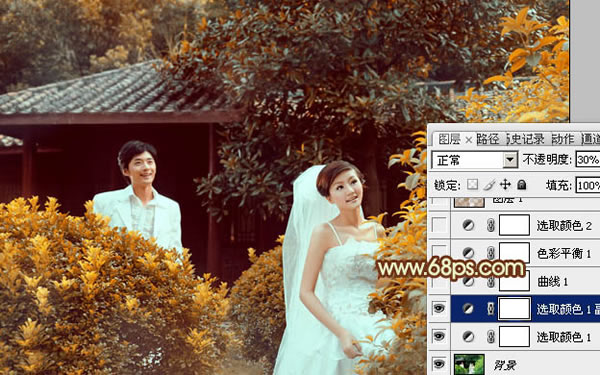Select the bottom 选取颜色 1 layer name
Image resolution: width=600 pixels, height=375 pixels.
564,337
